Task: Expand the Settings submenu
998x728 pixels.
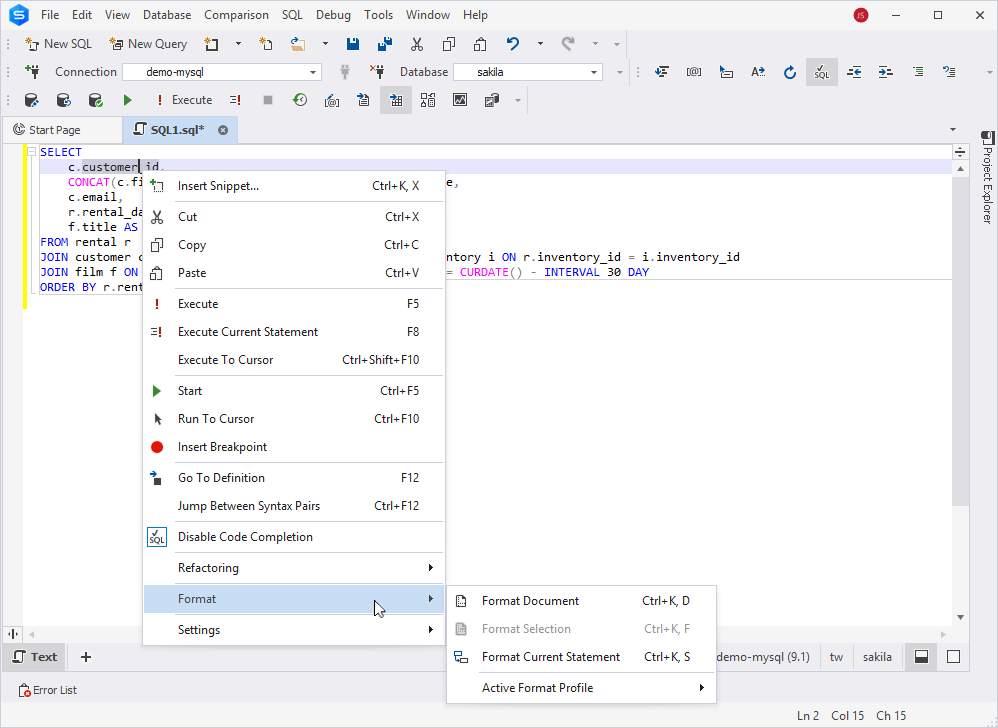Action: 293,630
